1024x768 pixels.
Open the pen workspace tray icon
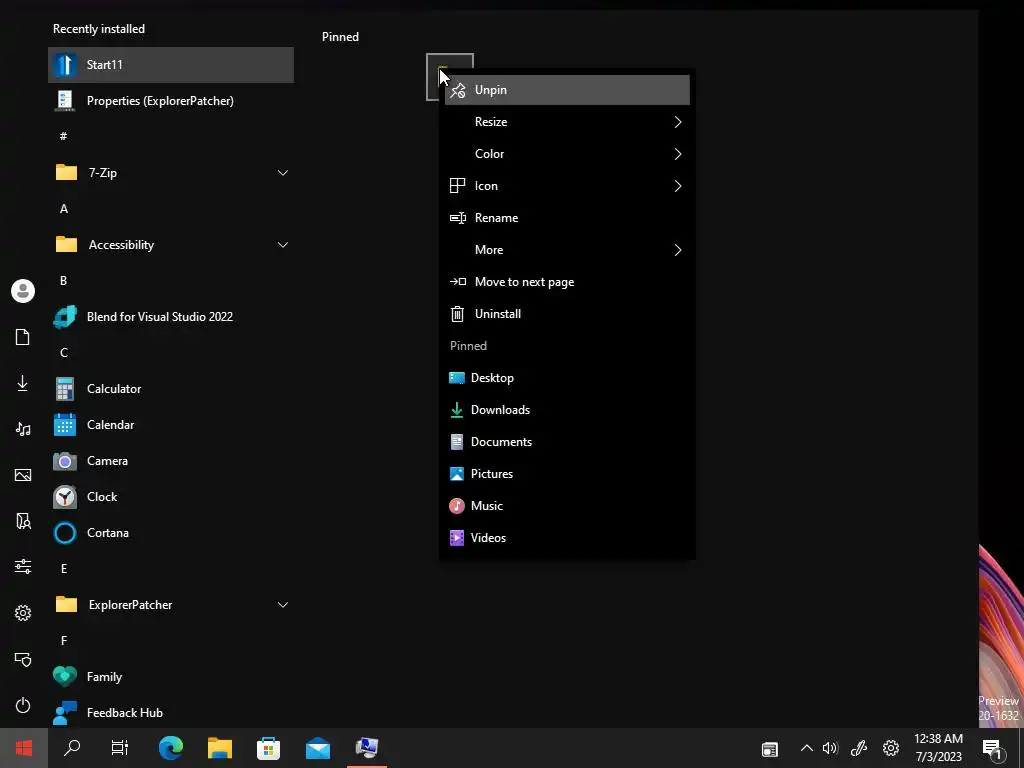[859, 748]
